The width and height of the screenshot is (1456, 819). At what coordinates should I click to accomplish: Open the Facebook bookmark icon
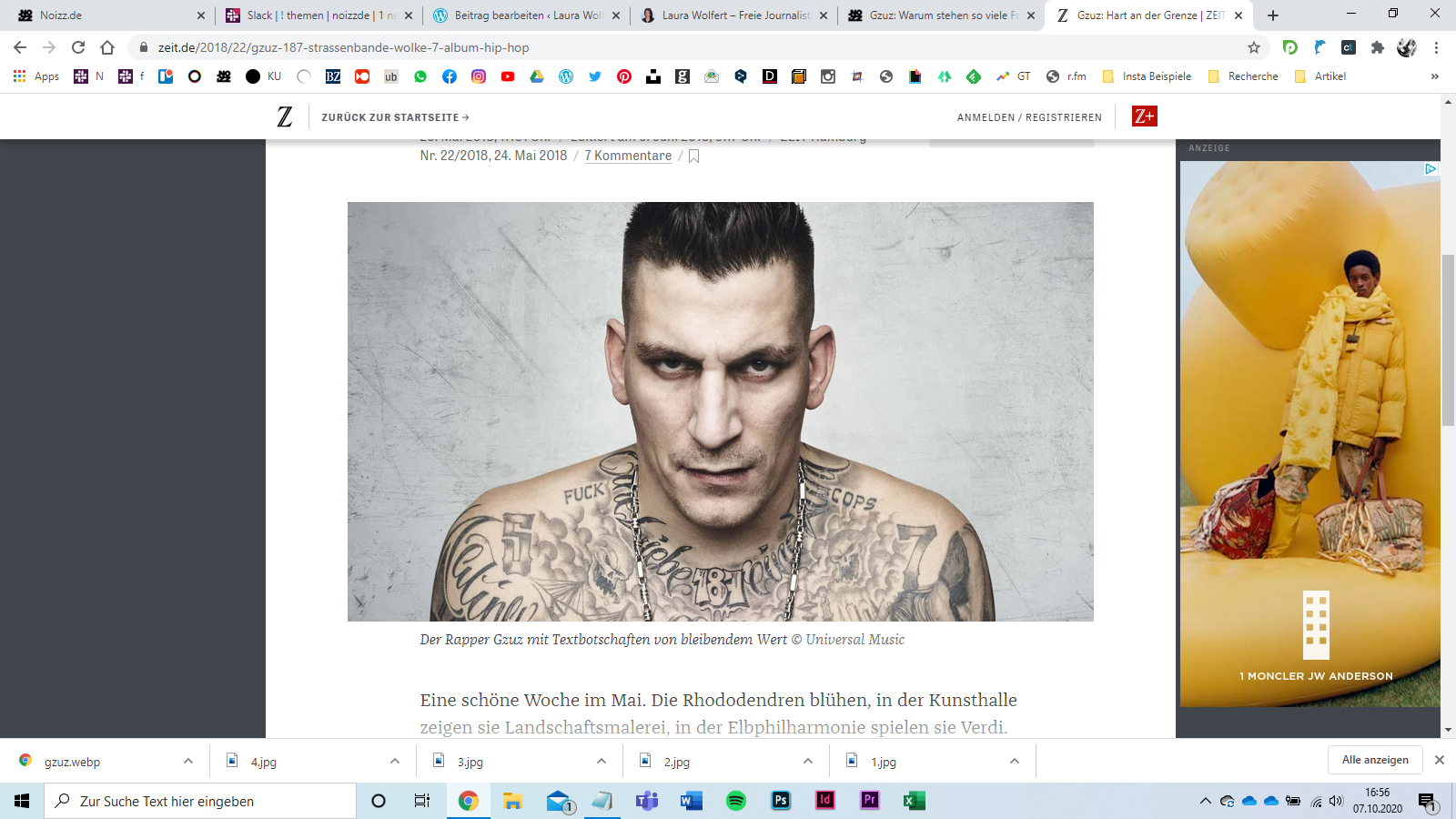[x=450, y=76]
